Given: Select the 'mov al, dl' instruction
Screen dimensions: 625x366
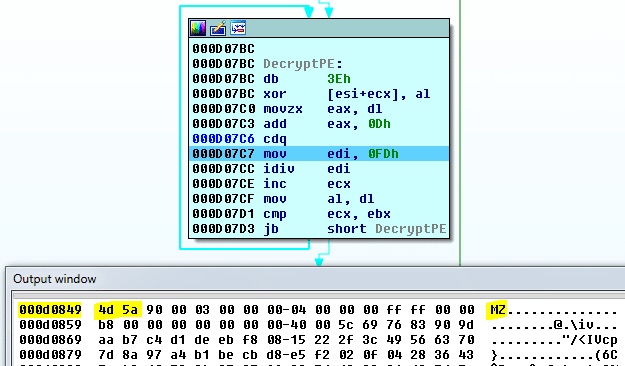Looking at the screenshot, I should [319, 199].
